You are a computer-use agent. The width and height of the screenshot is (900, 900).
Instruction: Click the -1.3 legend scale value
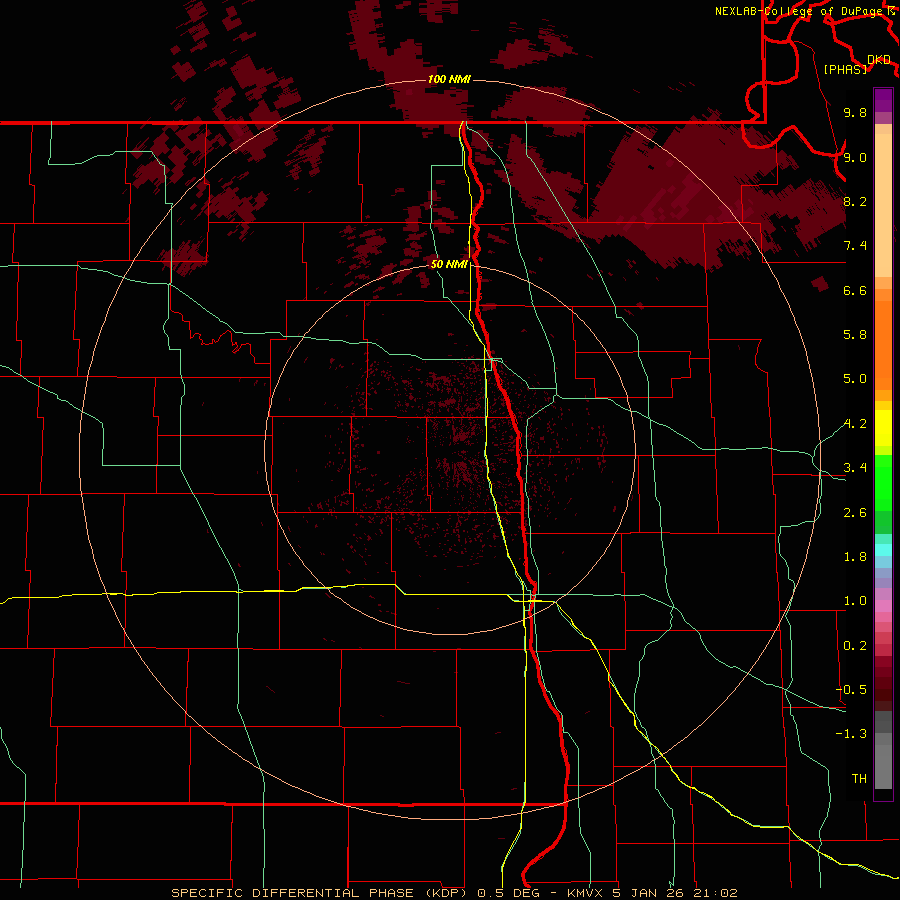click(x=851, y=734)
